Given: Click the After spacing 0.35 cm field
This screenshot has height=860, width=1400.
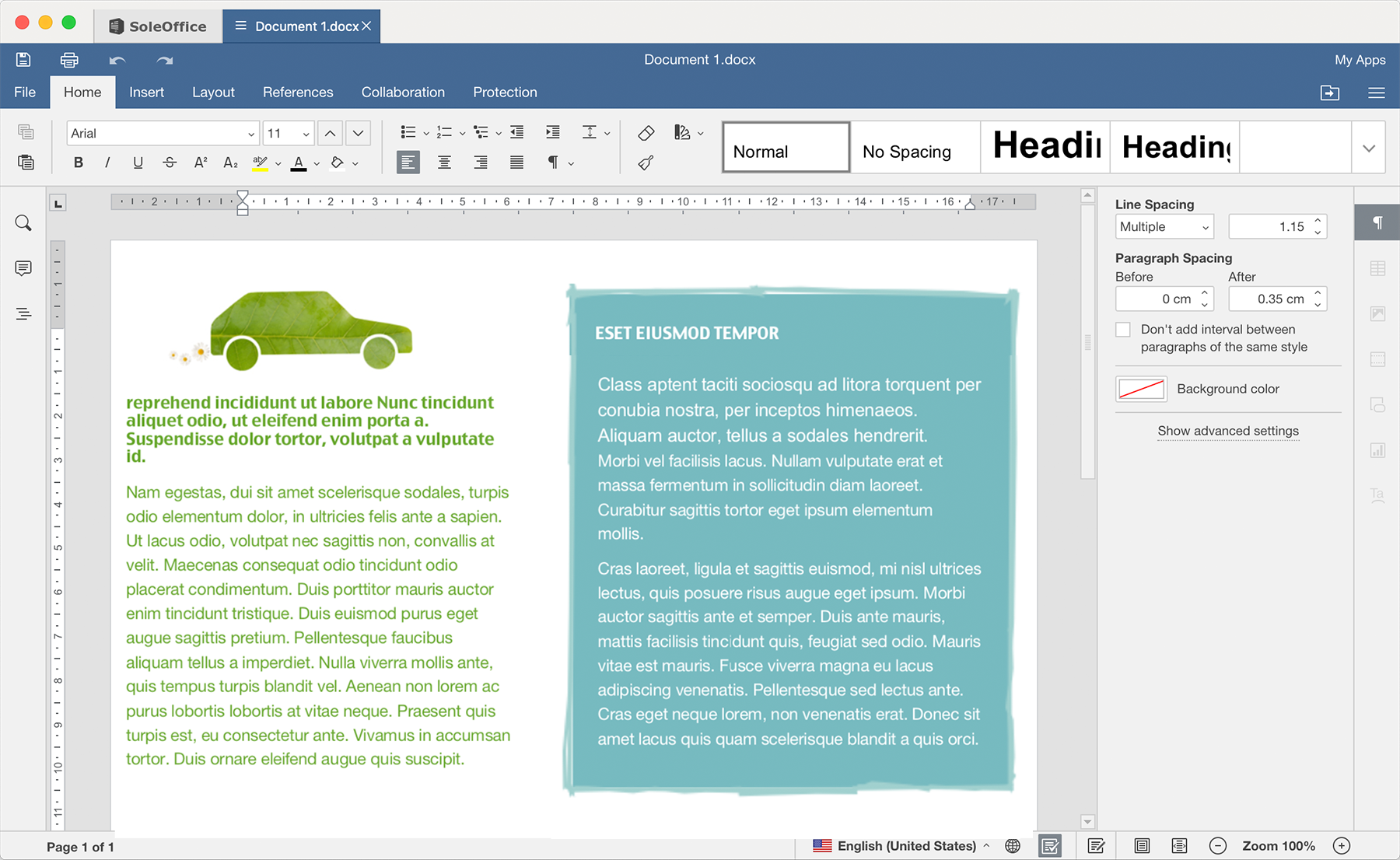Looking at the screenshot, I should (x=1278, y=299).
